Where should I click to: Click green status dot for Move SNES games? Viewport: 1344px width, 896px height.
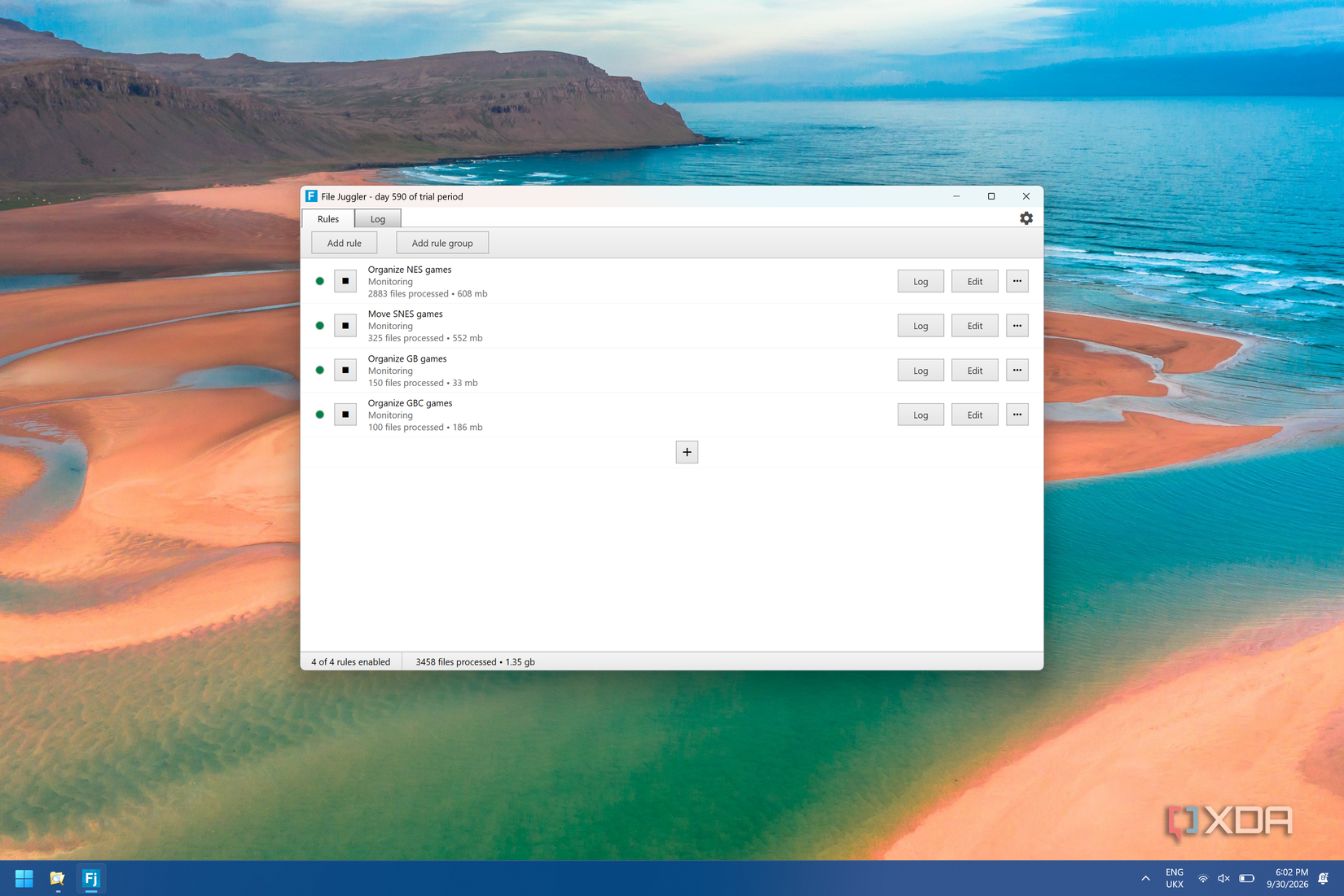(320, 326)
